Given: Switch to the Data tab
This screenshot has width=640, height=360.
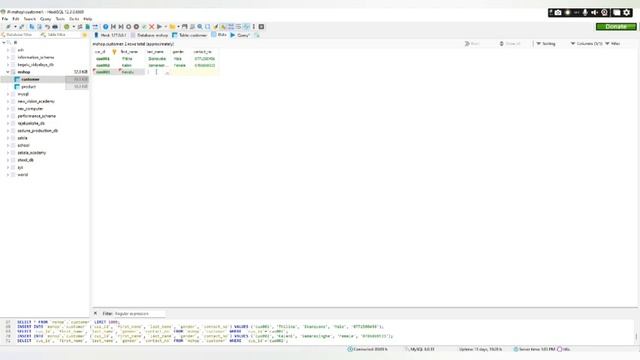Looking at the screenshot, I should pos(219,35).
